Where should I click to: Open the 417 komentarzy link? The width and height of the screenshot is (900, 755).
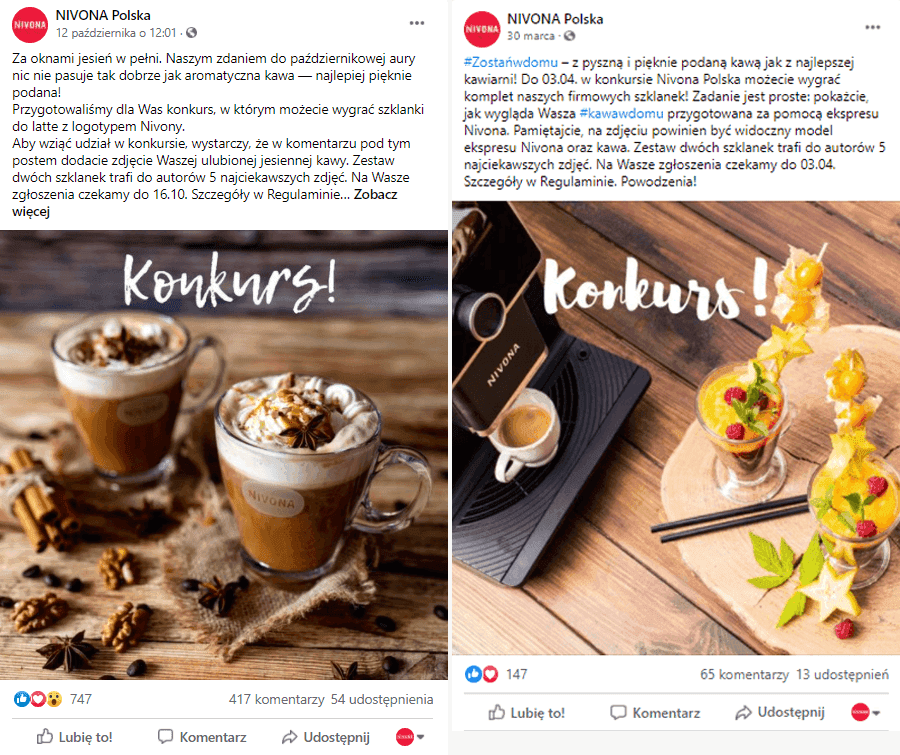[x=277, y=699]
